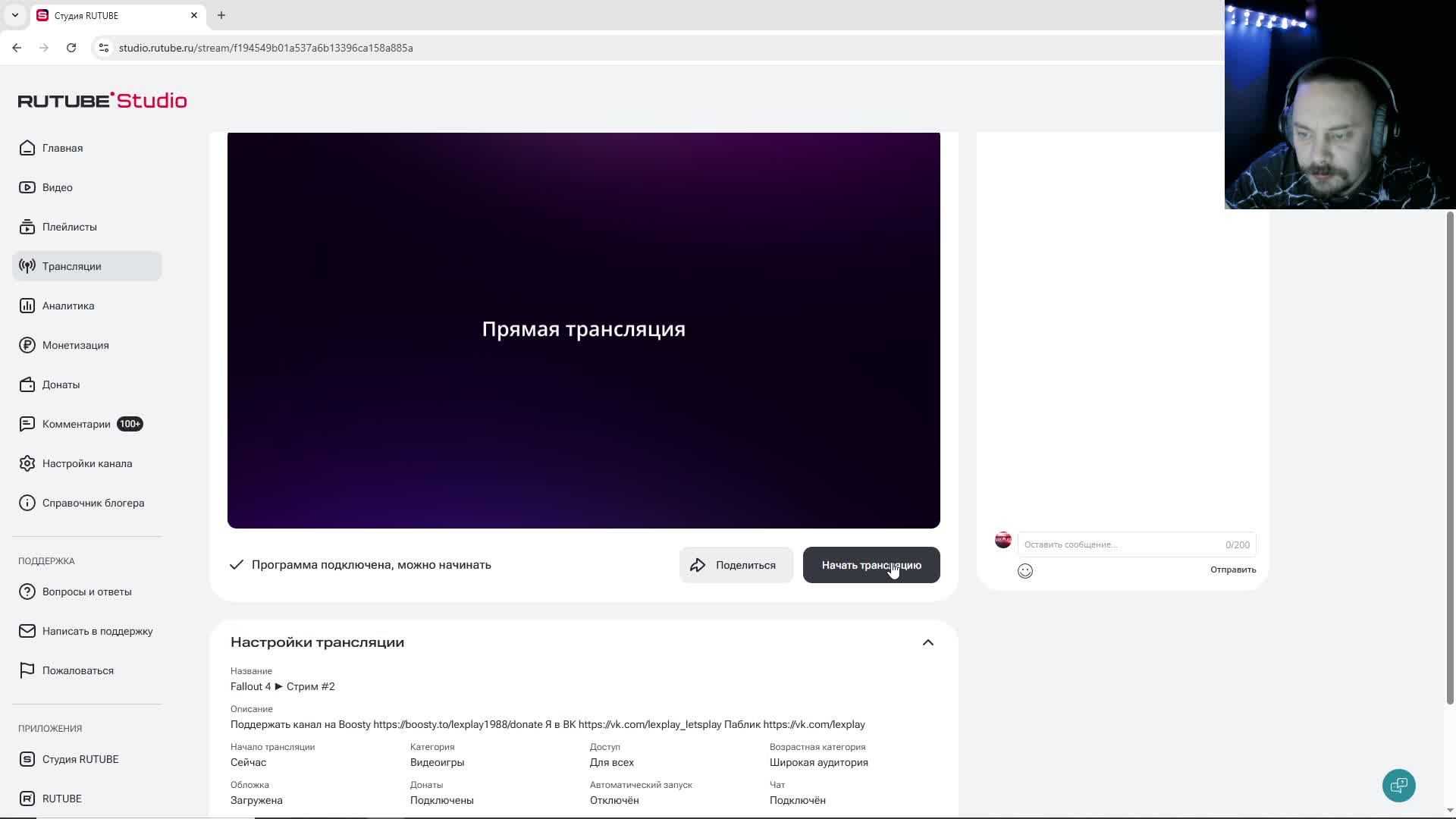1456x819 pixels.
Task: Collapse the Настройки трансляции panel
Action: [x=927, y=642]
